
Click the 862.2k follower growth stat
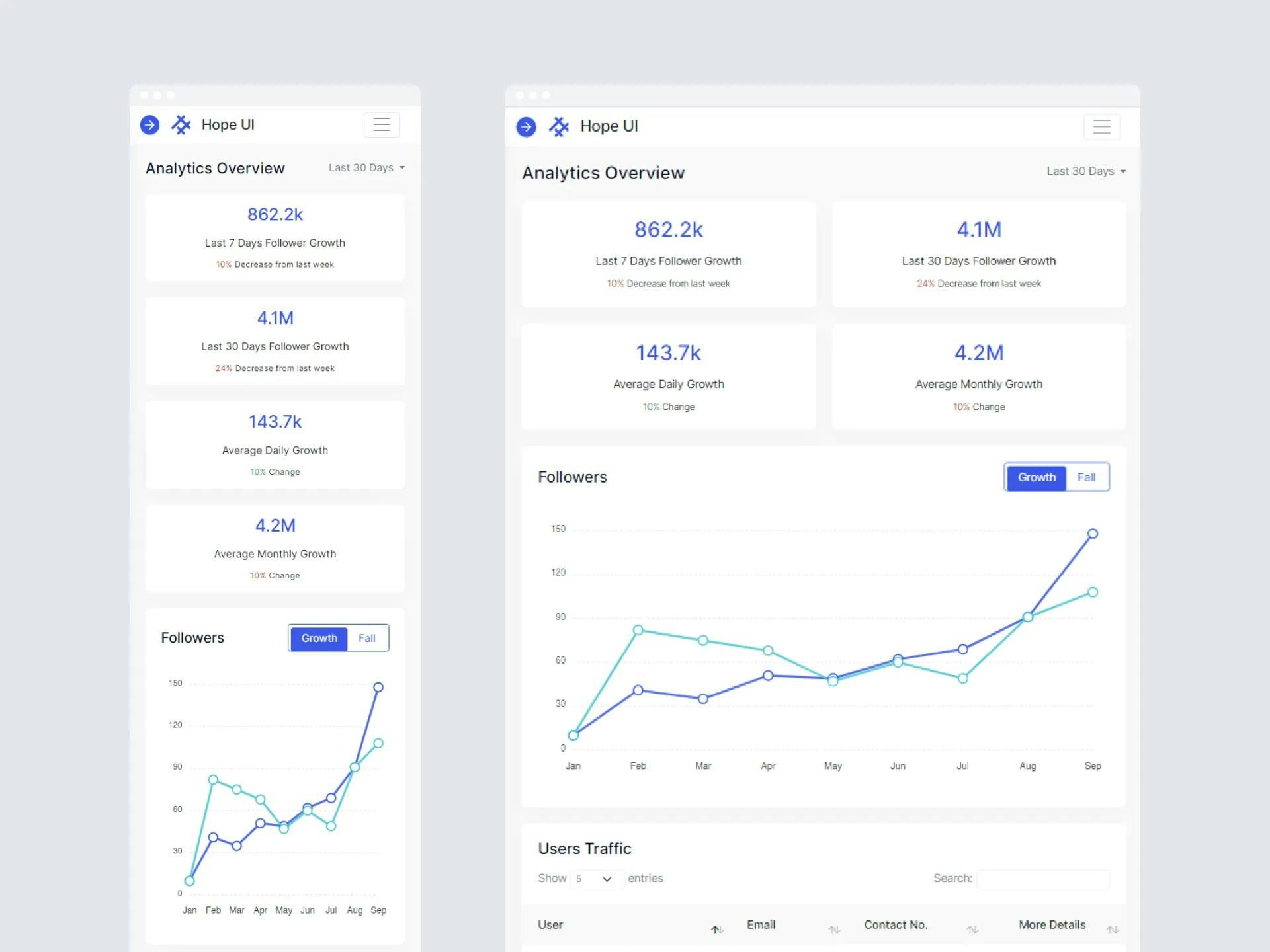pos(668,230)
